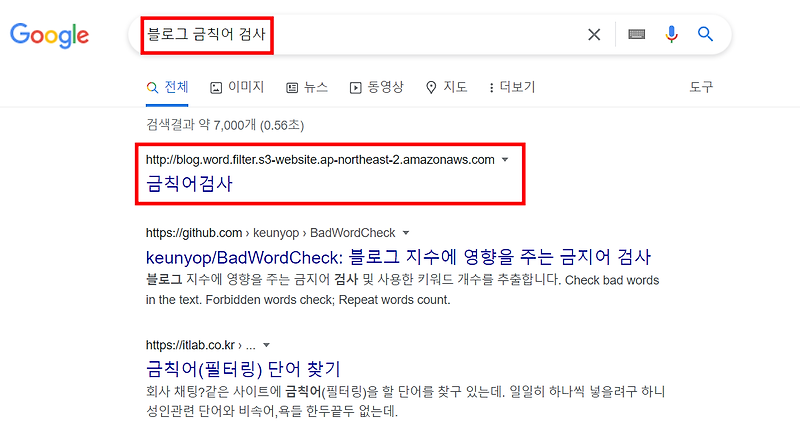
Task: Expand dropdown arrow next to github.com BadWordCheck URL
Action: coord(406,233)
